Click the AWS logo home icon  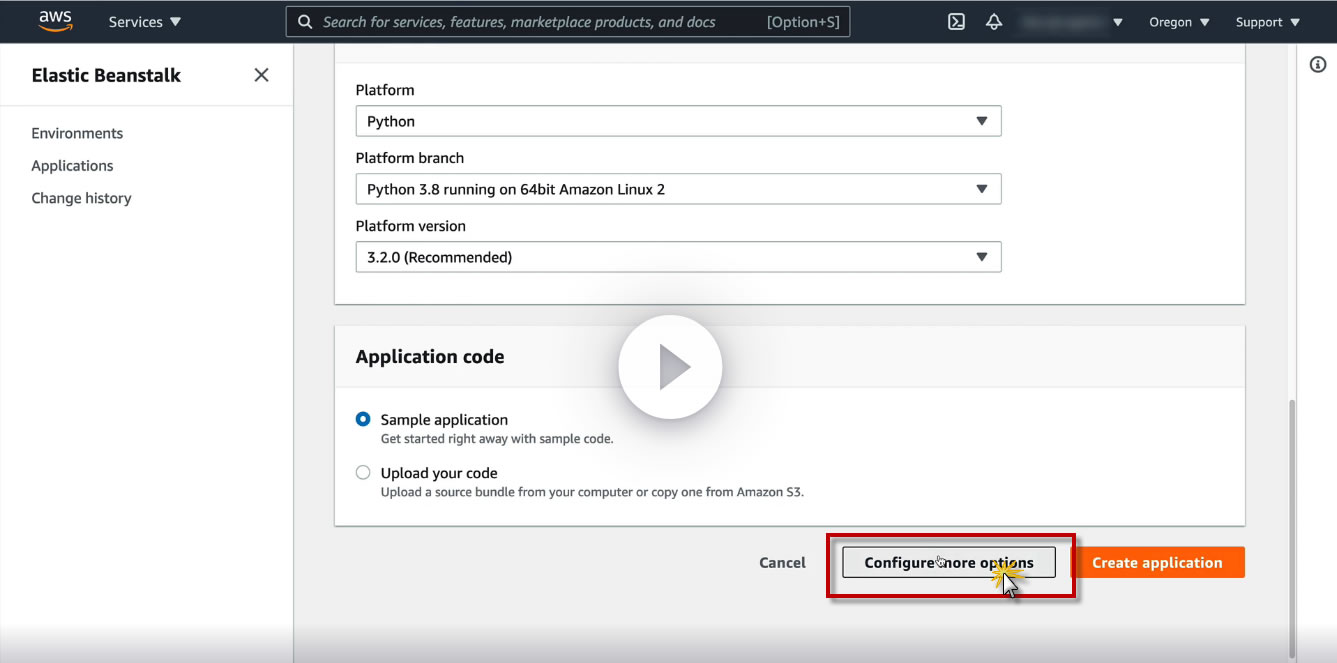tap(56, 21)
